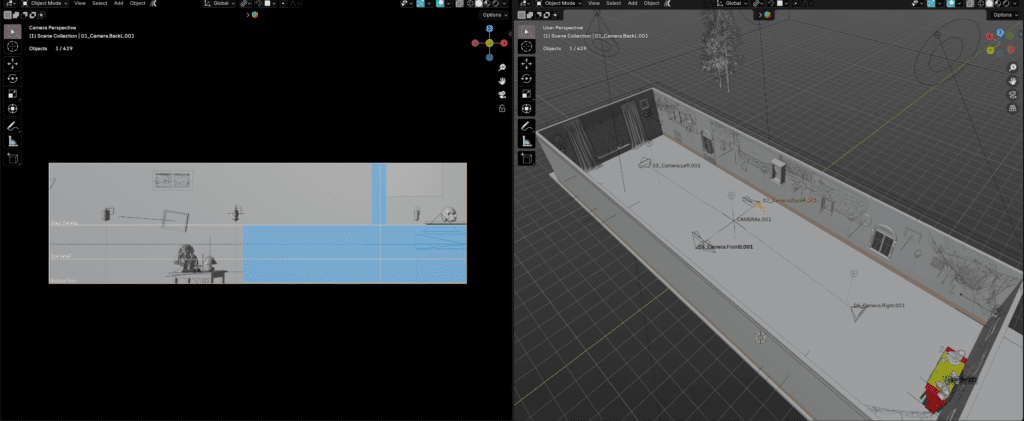Activate the Measure tool in right viewport
The image size is (1024, 421).
tap(525, 142)
